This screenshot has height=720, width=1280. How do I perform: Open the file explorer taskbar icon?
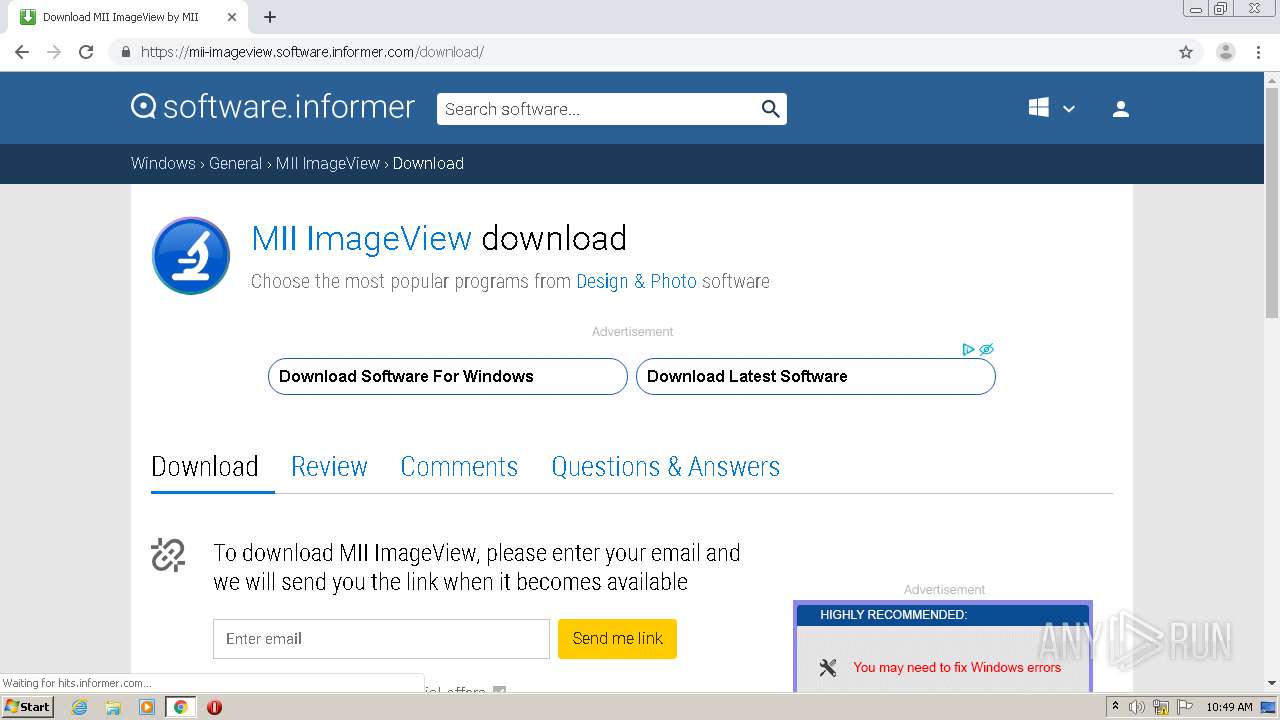113,707
